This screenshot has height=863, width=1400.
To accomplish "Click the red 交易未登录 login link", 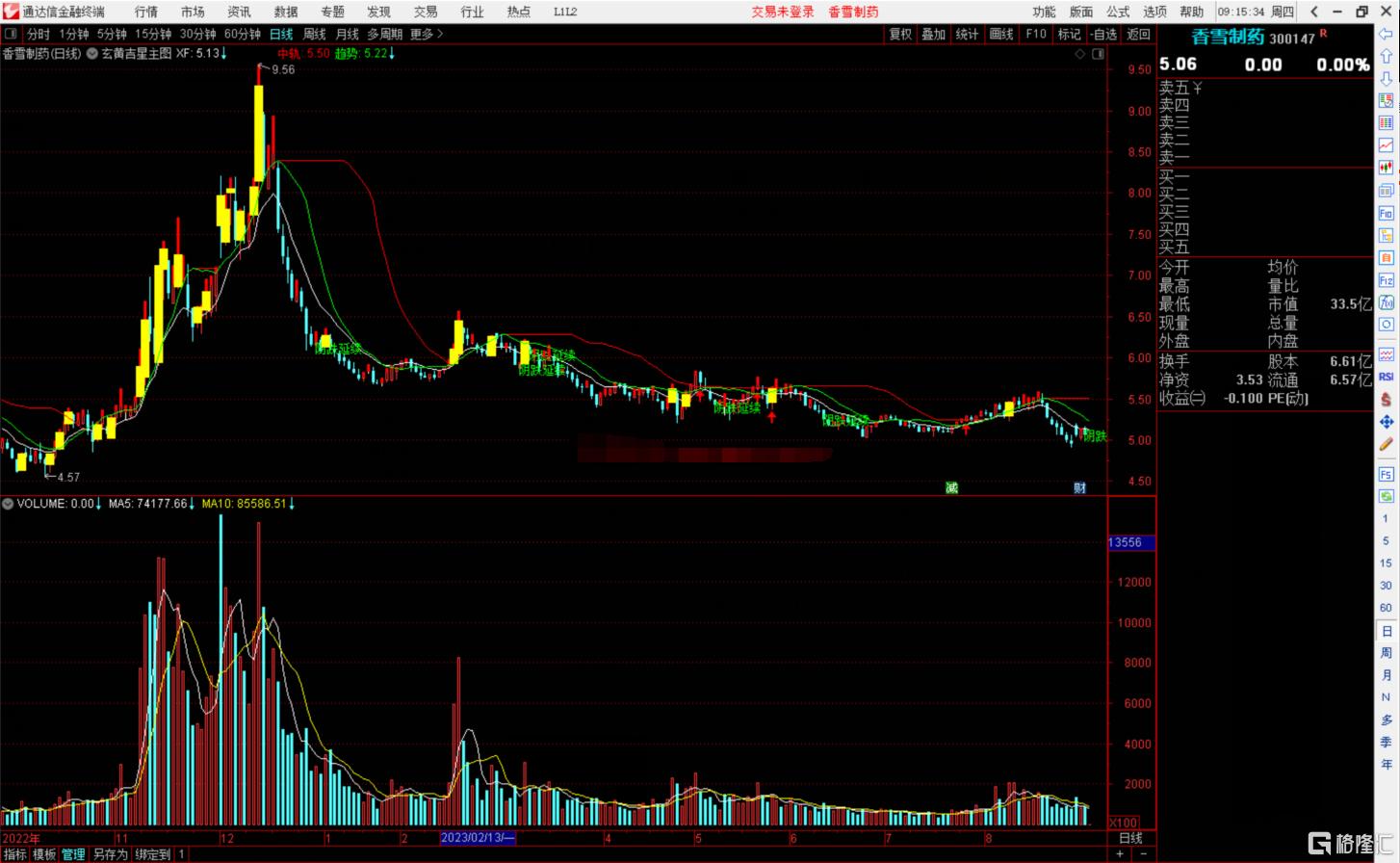I will (783, 12).
